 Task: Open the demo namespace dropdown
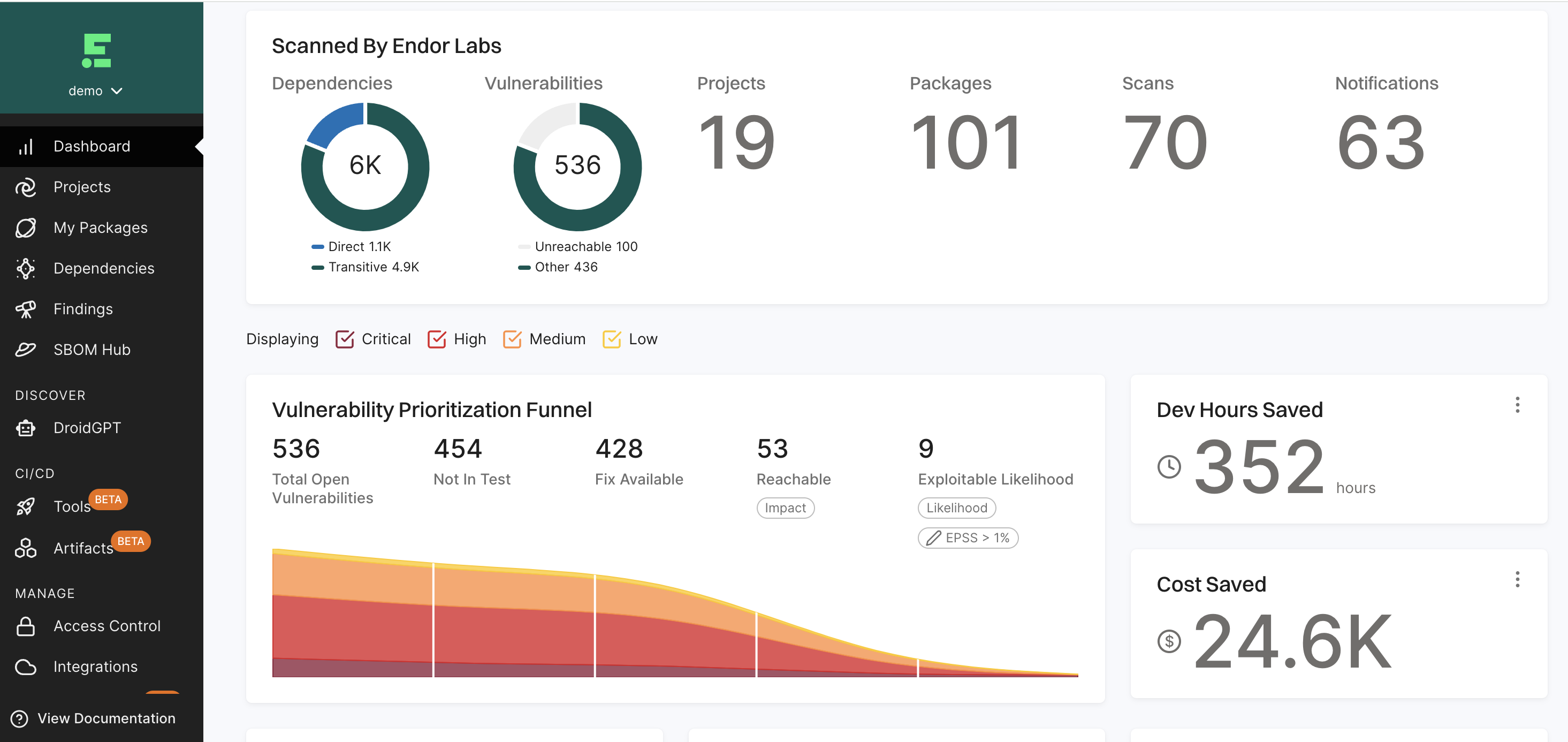coord(96,90)
